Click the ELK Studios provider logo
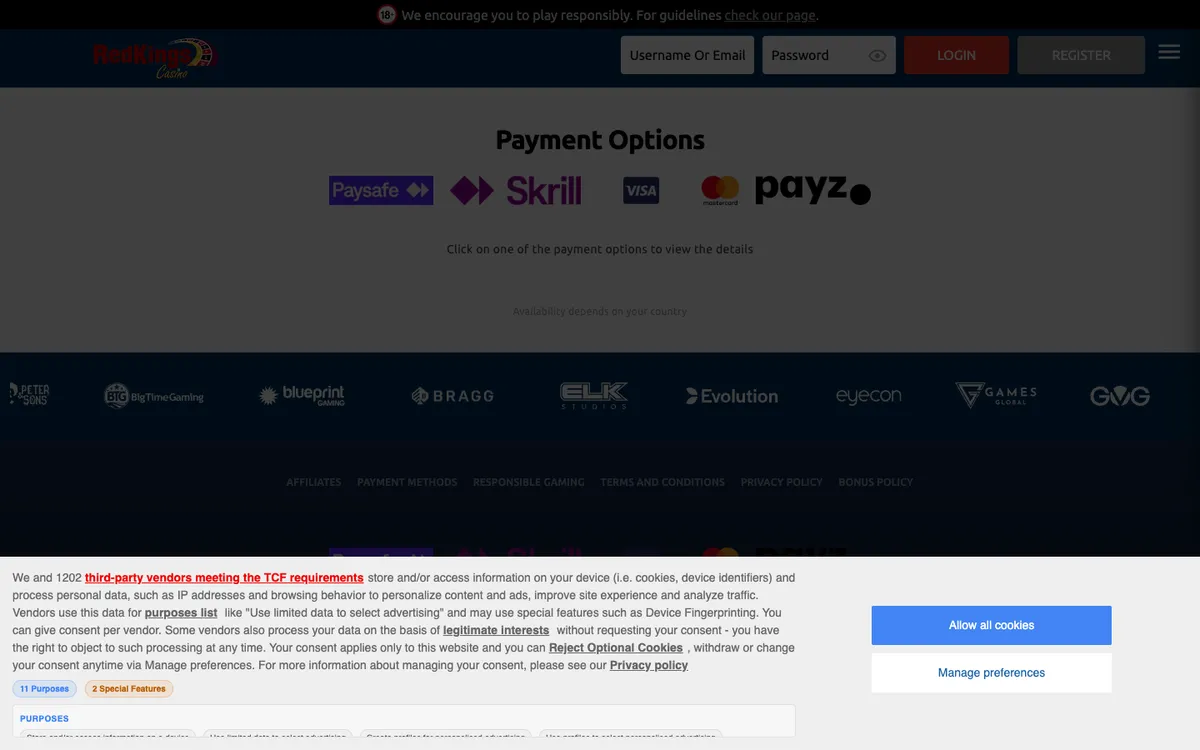 click(594, 396)
